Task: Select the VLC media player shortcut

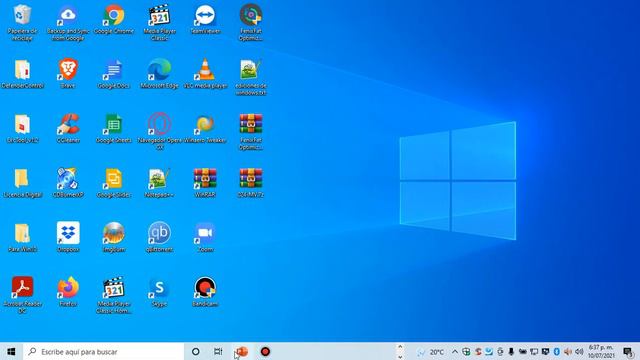Action: [205, 74]
